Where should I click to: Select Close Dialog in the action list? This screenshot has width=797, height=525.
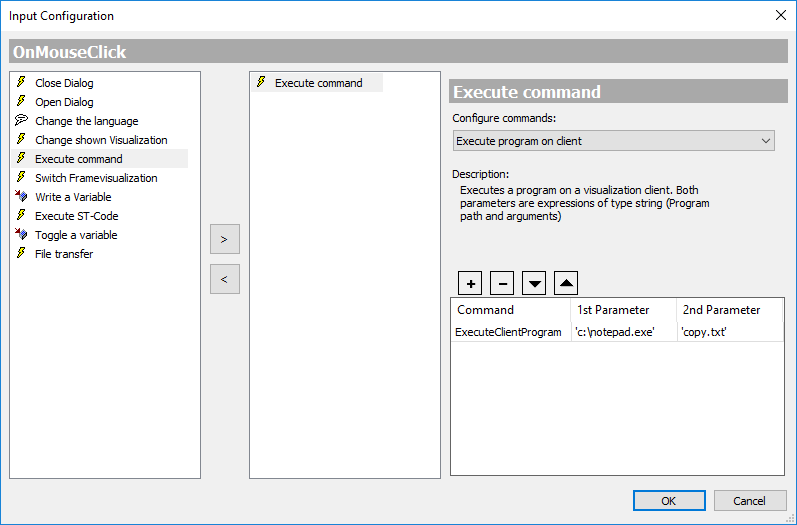[x=64, y=83]
